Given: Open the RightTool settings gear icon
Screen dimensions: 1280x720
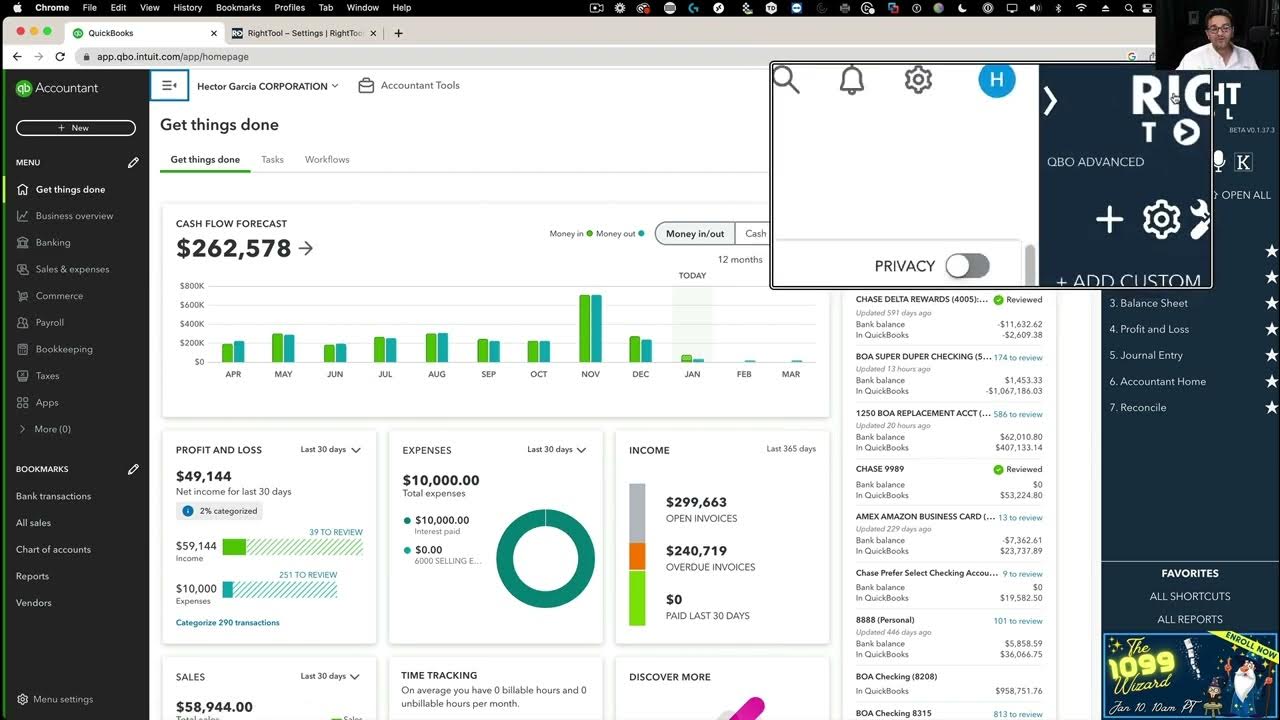Looking at the screenshot, I should tap(1161, 220).
